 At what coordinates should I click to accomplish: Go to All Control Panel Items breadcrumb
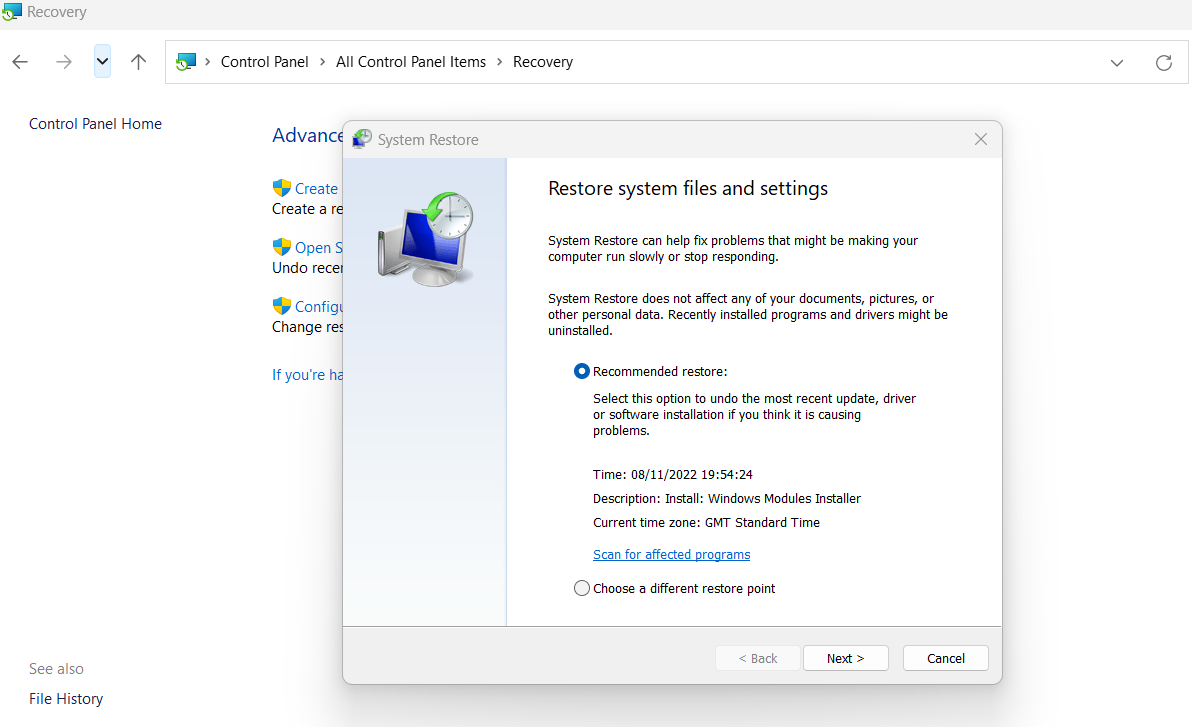click(410, 62)
